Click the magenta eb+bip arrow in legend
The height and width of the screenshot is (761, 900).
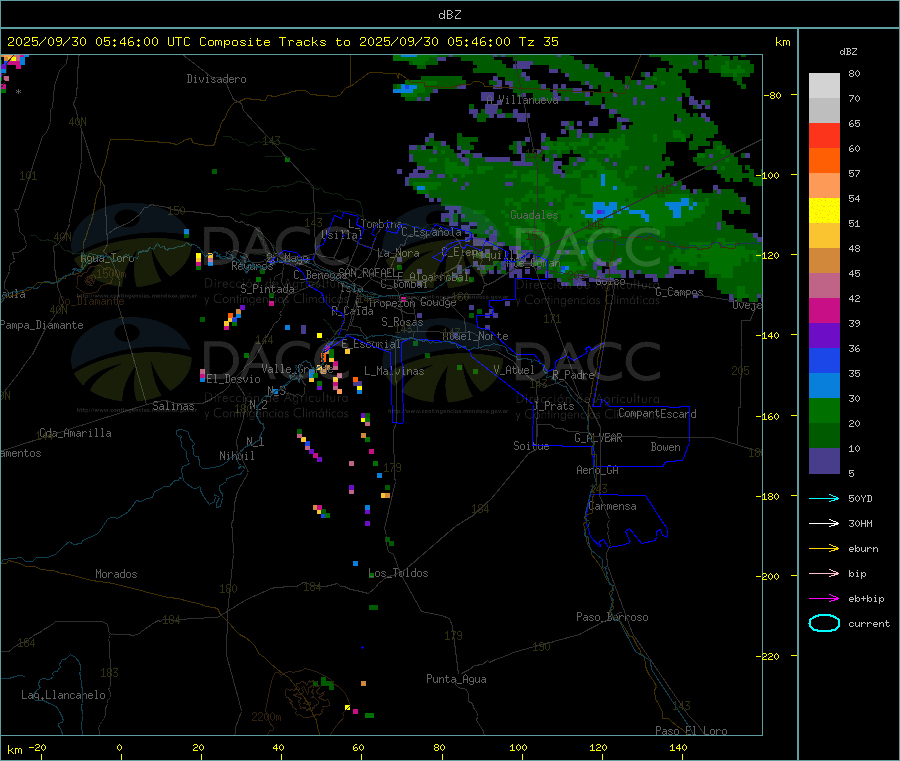coord(824,599)
